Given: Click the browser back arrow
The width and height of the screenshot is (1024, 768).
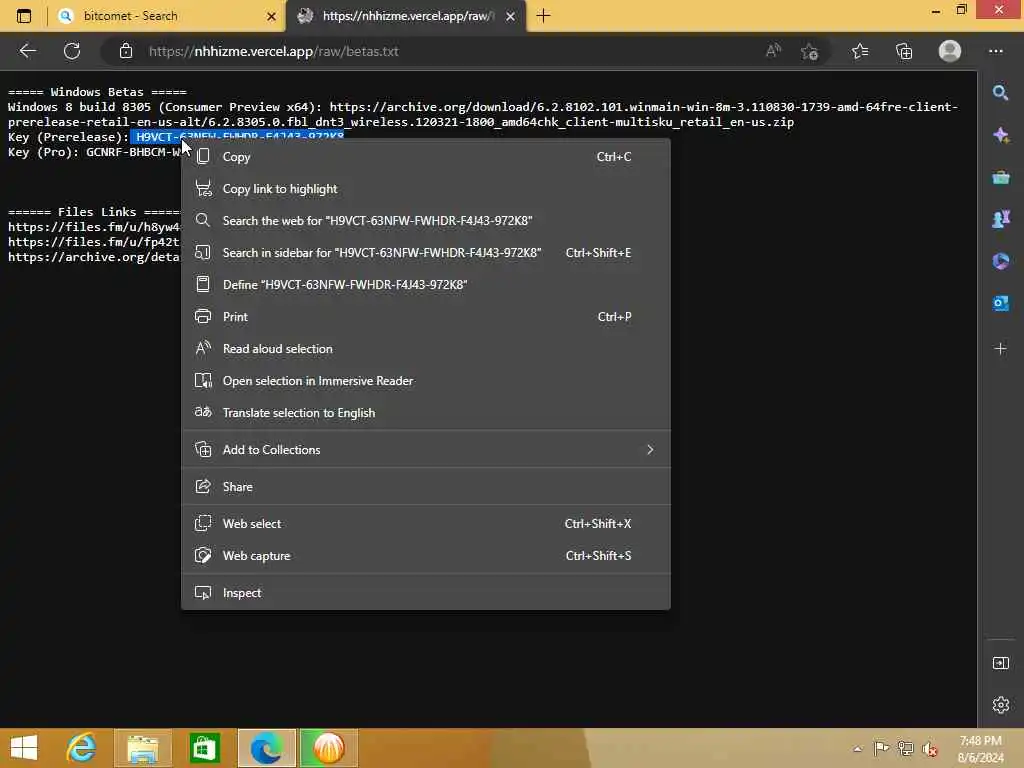Looking at the screenshot, I should tap(27, 51).
